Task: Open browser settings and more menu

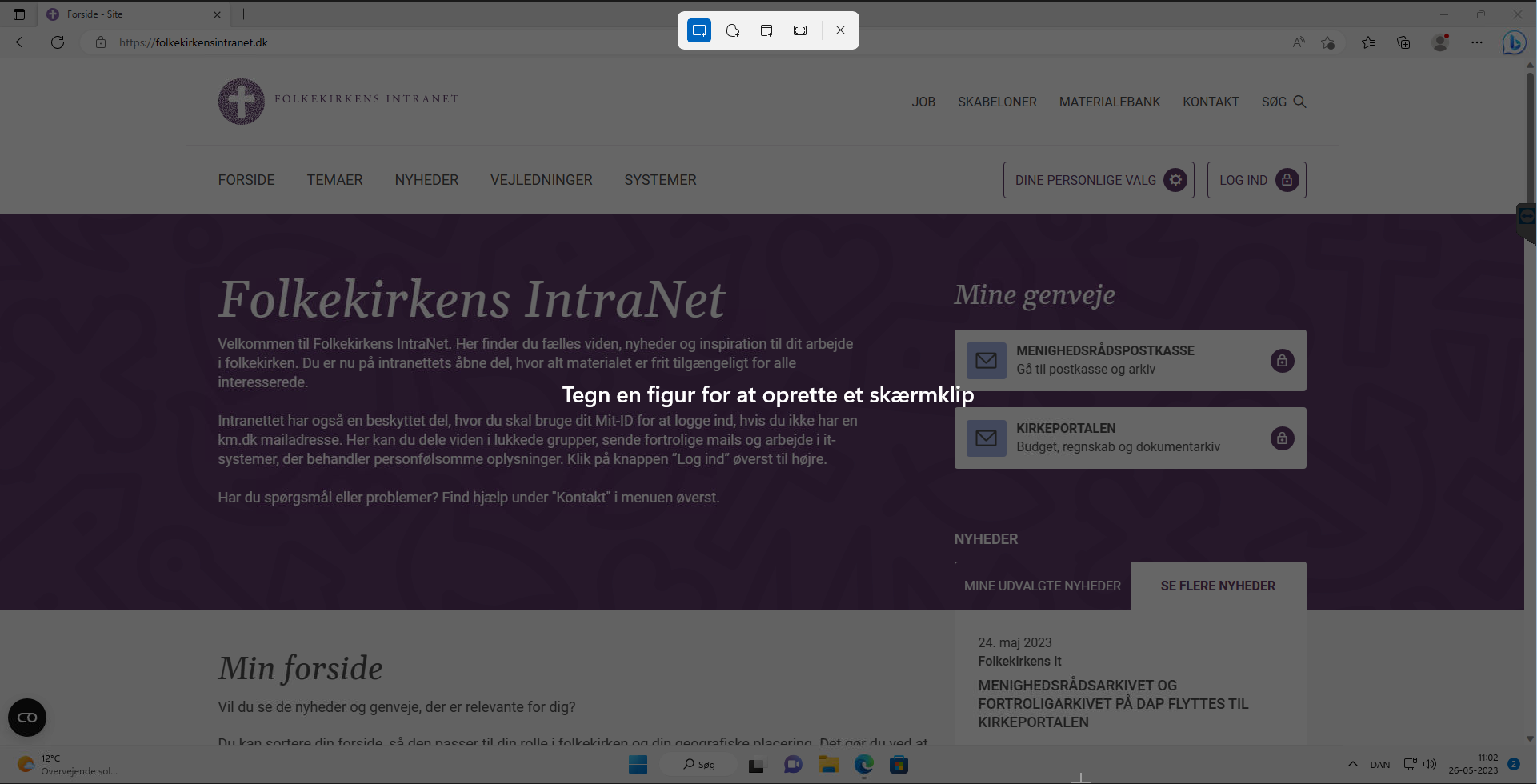Action: [x=1477, y=42]
